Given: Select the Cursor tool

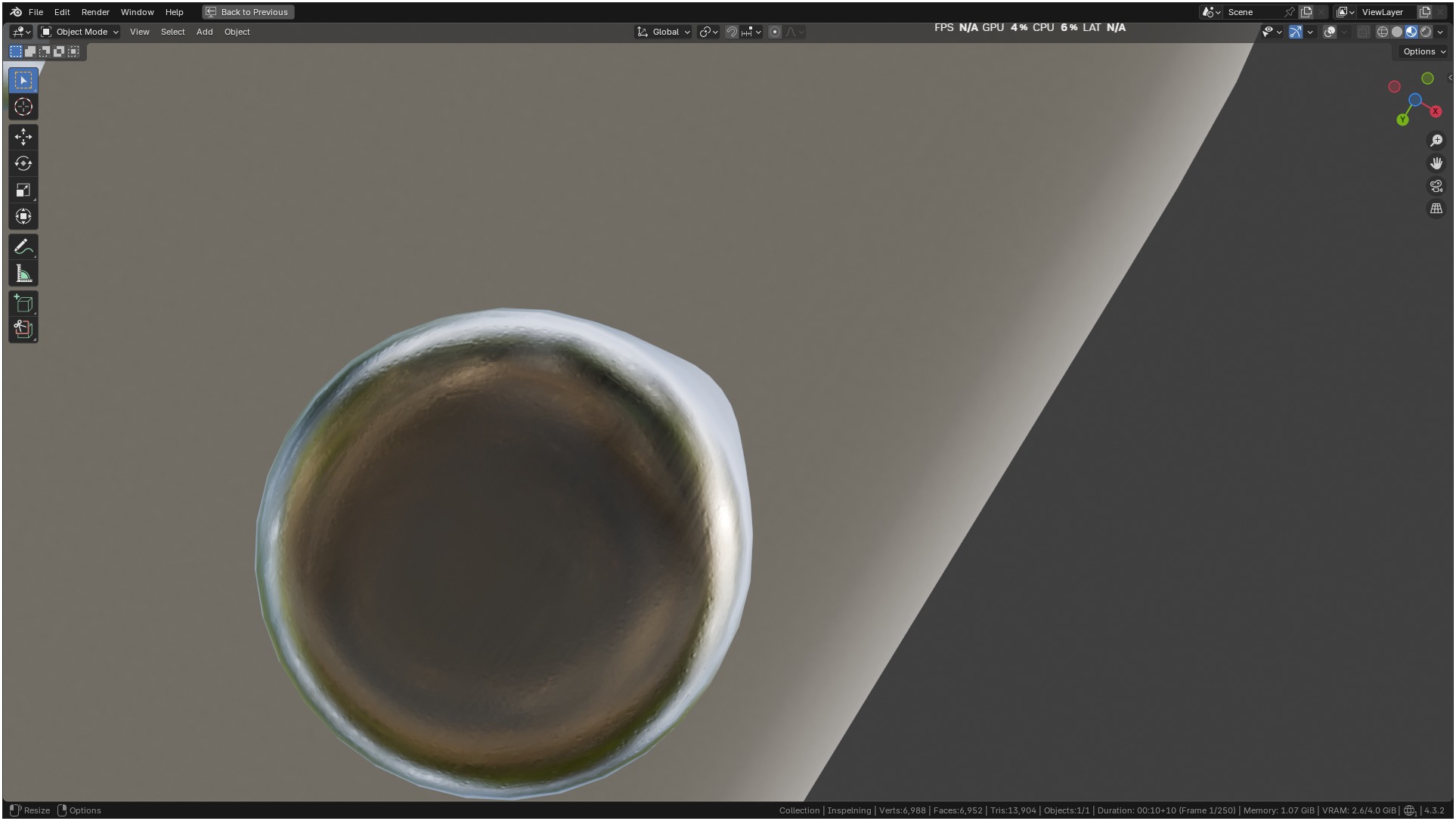Looking at the screenshot, I should (23, 107).
